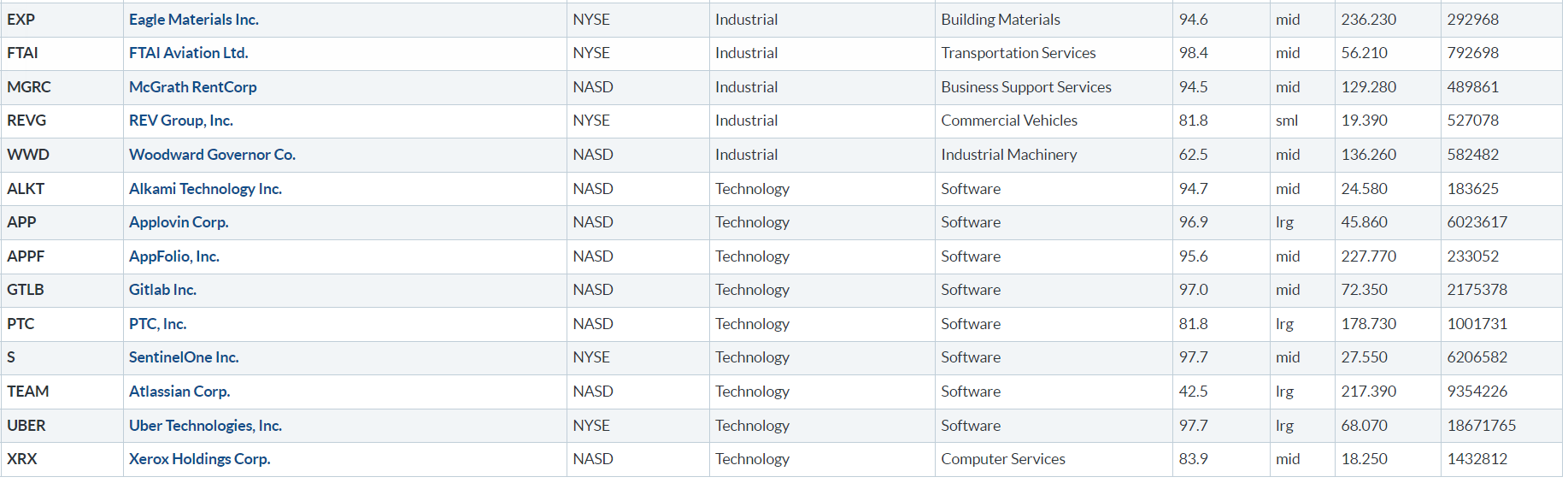Click the Uber Technologies, Inc. link
1568x483 pixels.
click(205, 426)
